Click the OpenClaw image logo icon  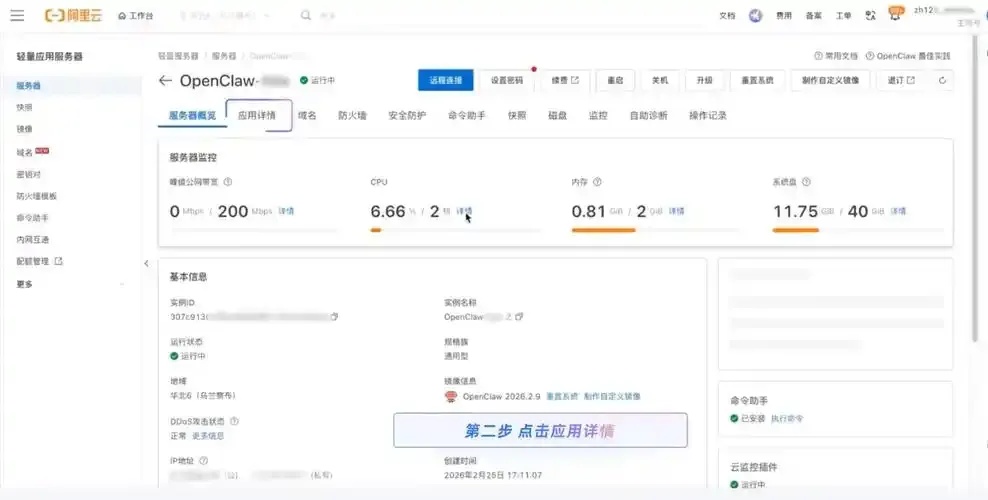(451, 396)
